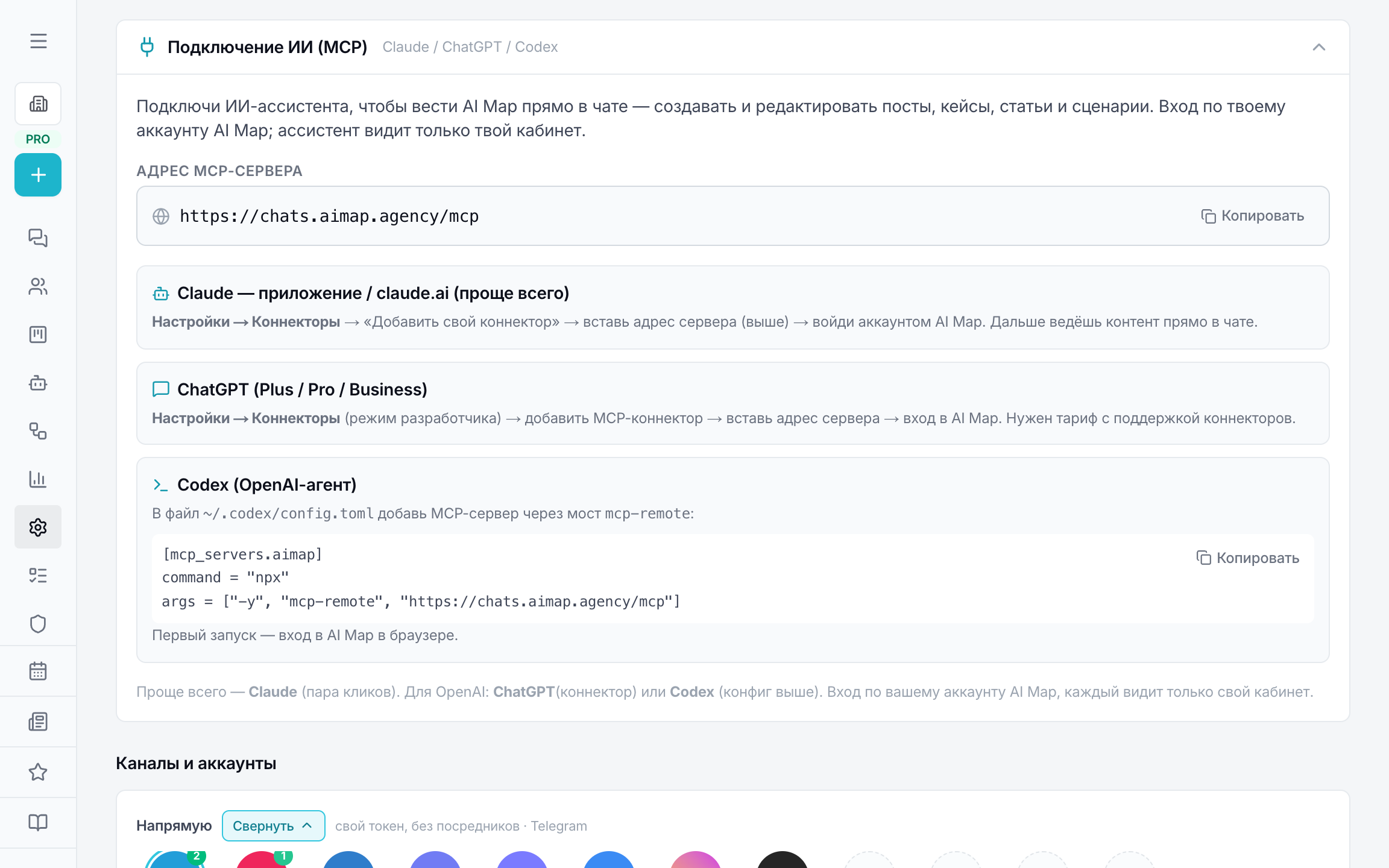This screenshot has height=868, width=1389.
Task: Click the Подключение ИИ (MCP) header title
Action: [x=268, y=47]
